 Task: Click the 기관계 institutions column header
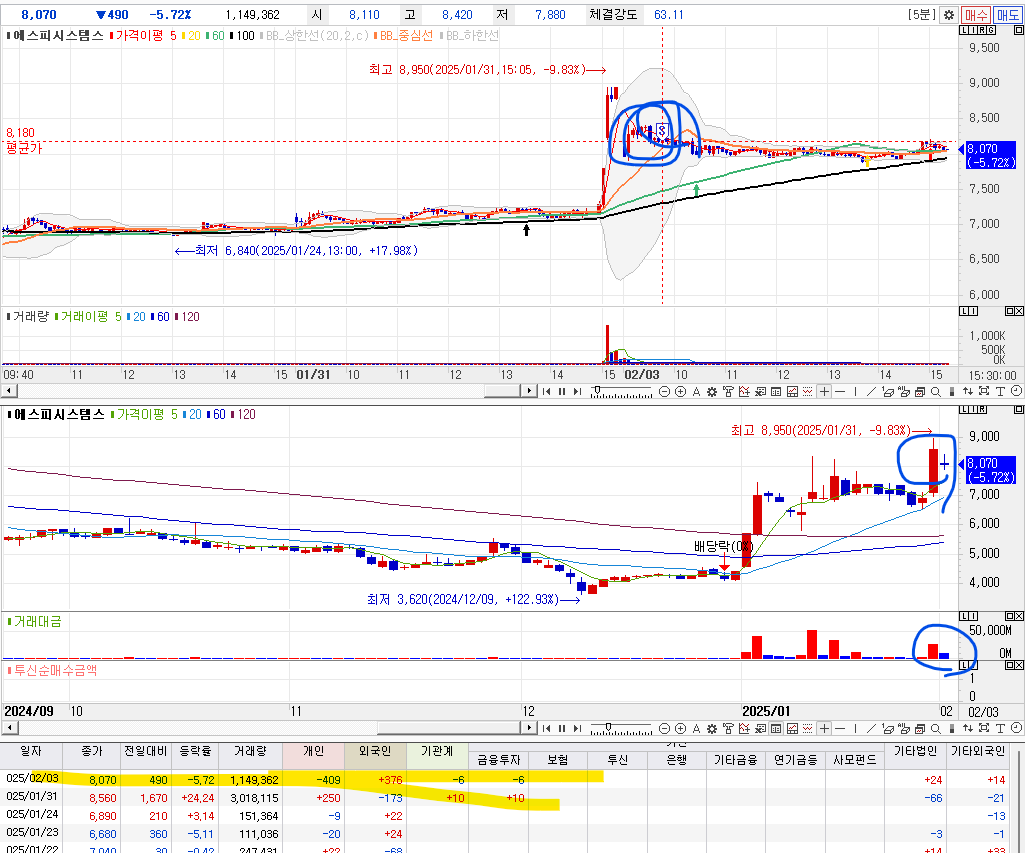[x=437, y=752]
